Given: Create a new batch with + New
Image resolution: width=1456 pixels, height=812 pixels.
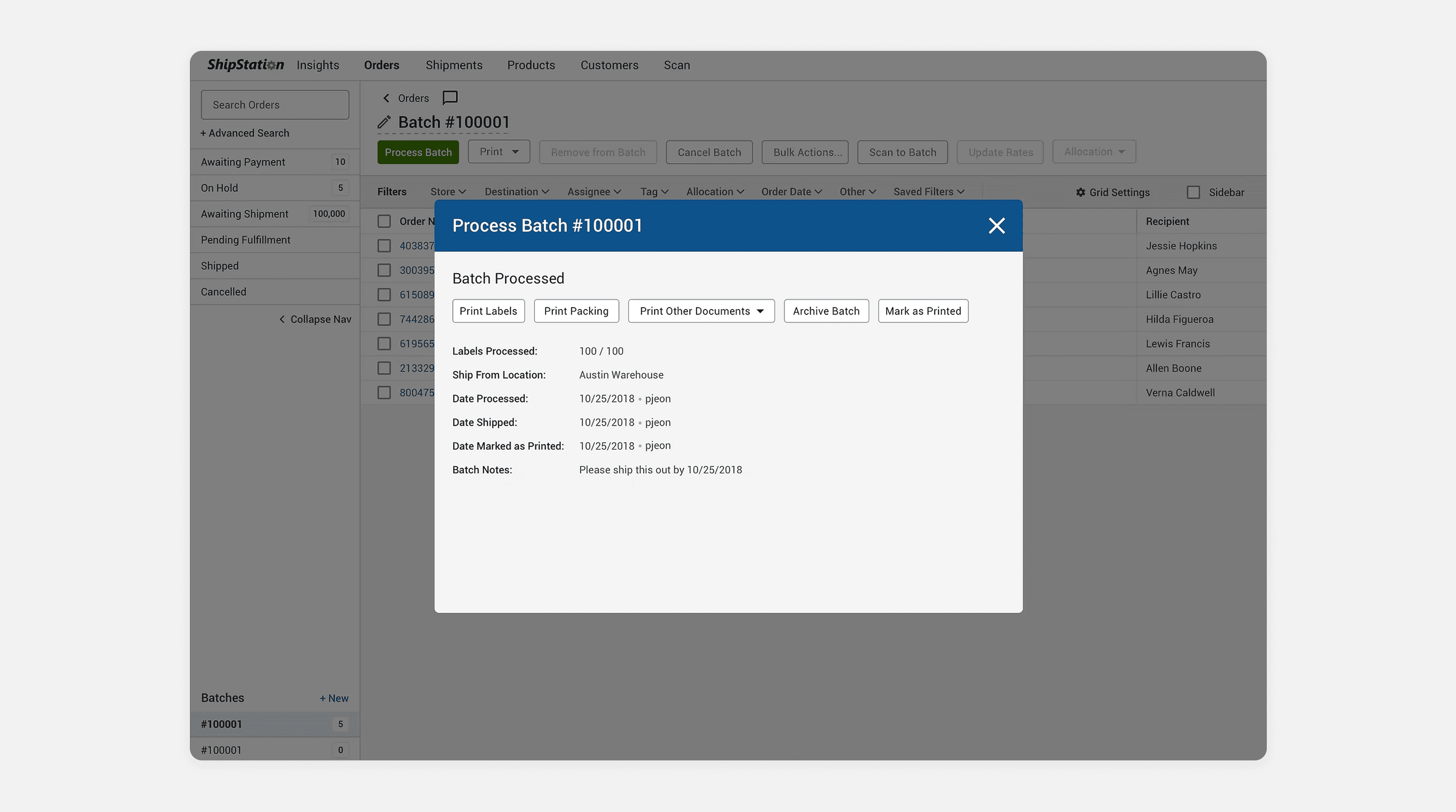Looking at the screenshot, I should [x=334, y=698].
